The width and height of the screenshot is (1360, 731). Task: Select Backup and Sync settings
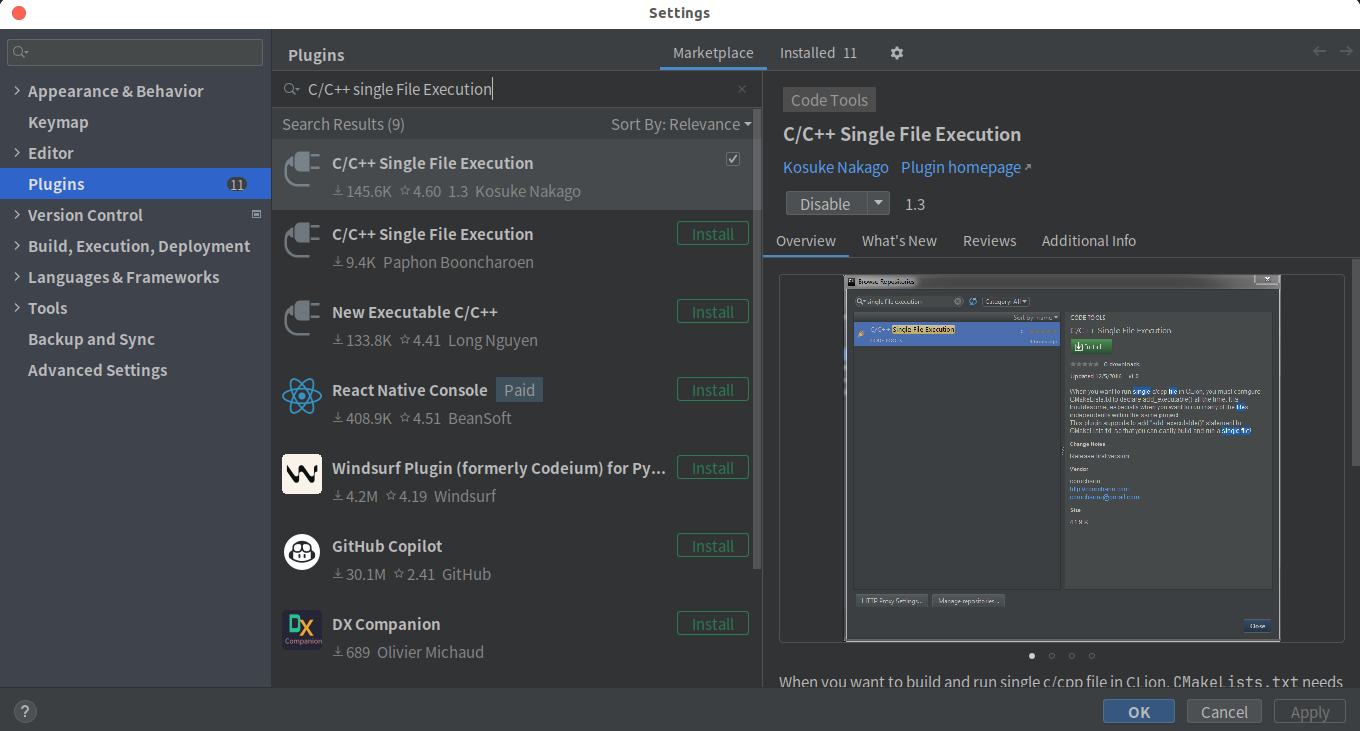coord(91,339)
